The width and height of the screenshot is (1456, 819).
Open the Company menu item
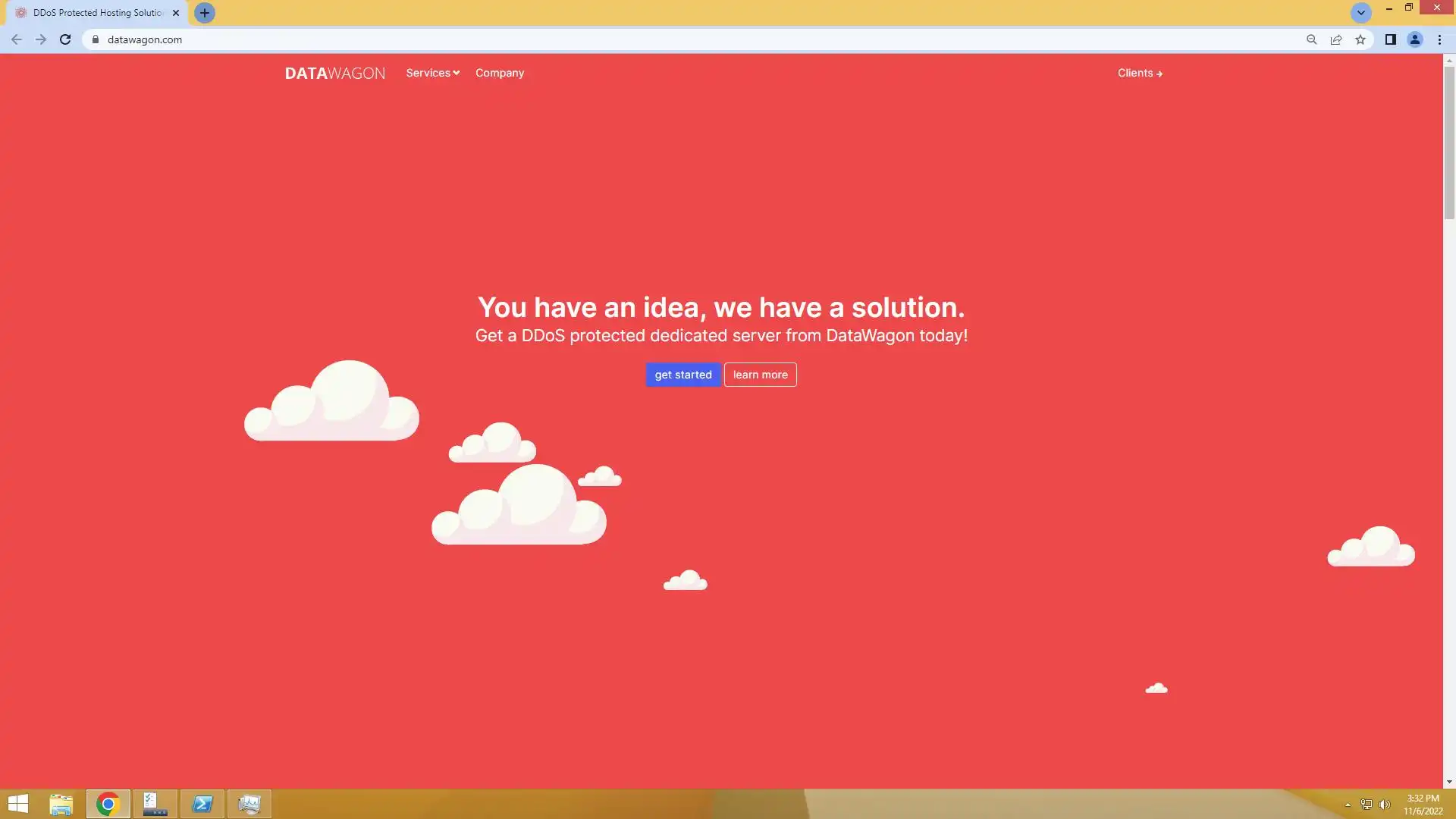click(499, 73)
